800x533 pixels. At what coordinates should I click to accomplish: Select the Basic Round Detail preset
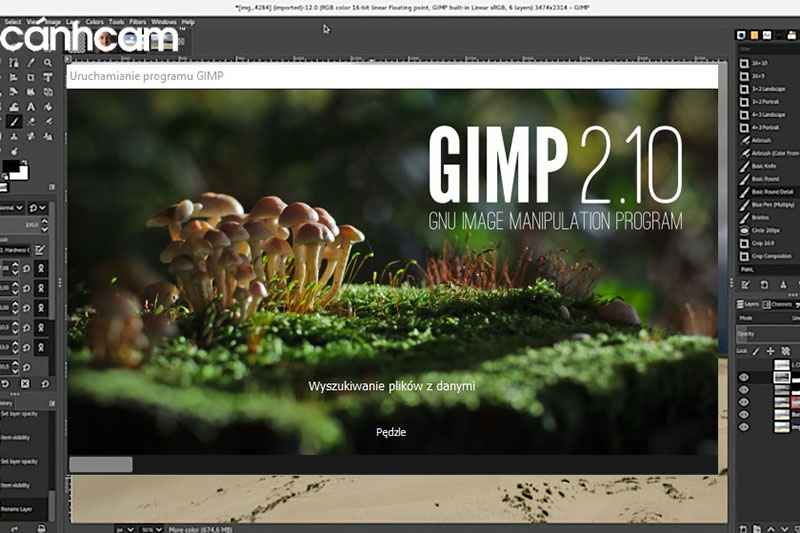pos(769,192)
